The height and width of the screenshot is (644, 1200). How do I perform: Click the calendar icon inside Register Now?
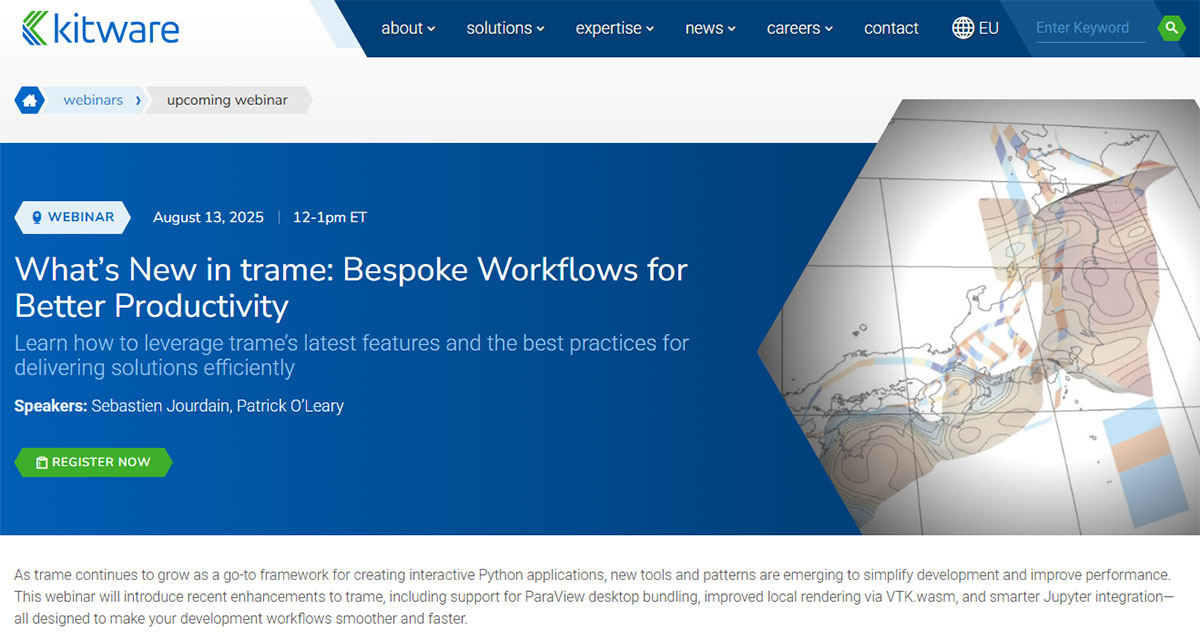click(40, 462)
